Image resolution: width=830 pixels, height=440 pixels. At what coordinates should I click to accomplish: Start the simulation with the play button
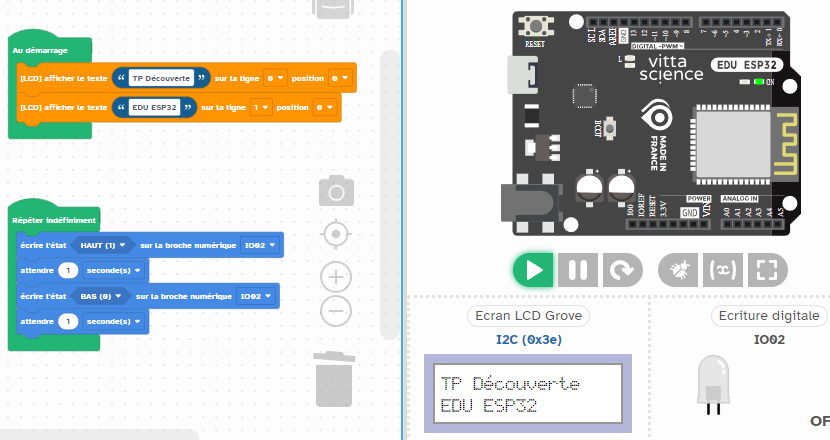(x=534, y=270)
